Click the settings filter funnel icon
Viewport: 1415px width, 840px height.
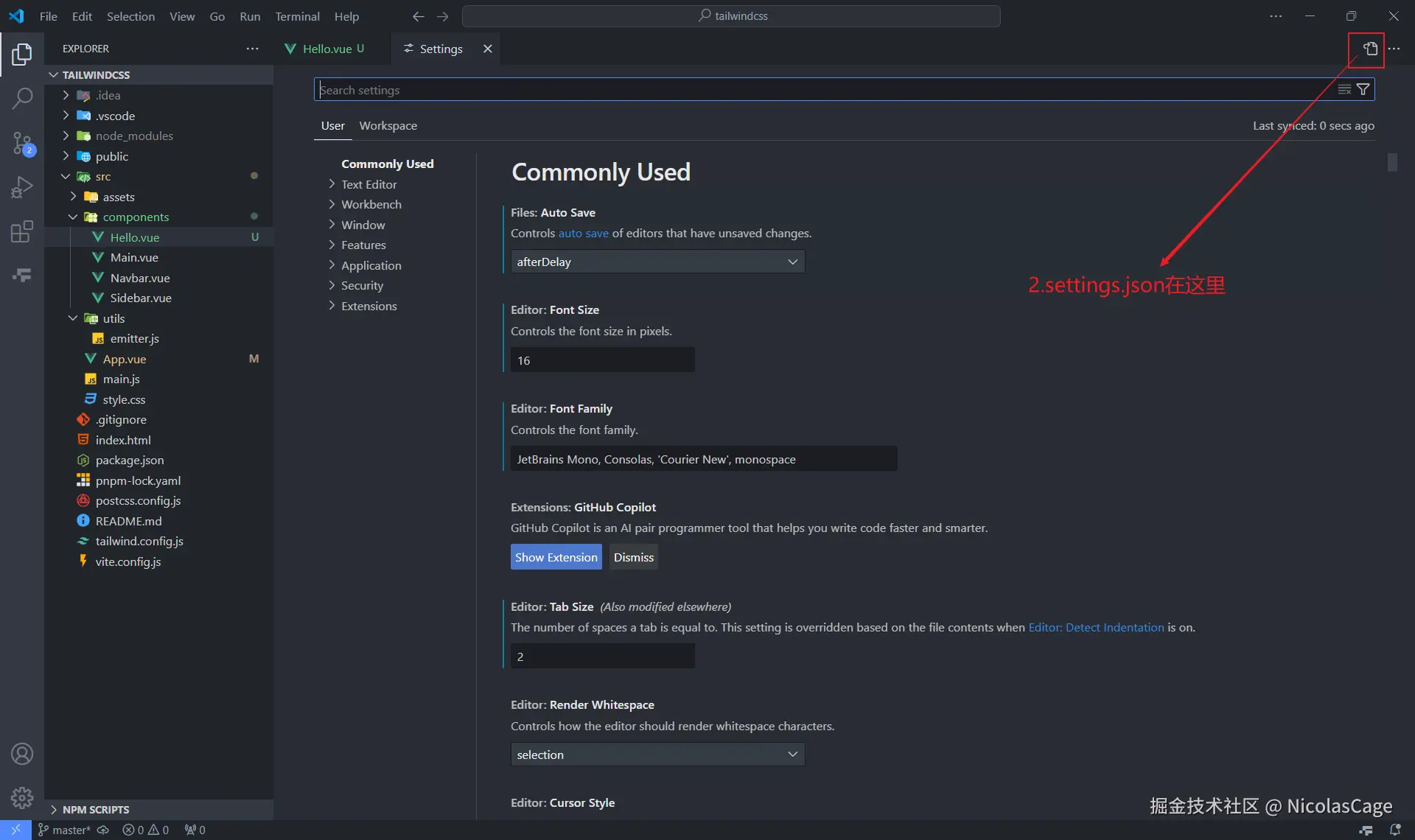(1363, 89)
